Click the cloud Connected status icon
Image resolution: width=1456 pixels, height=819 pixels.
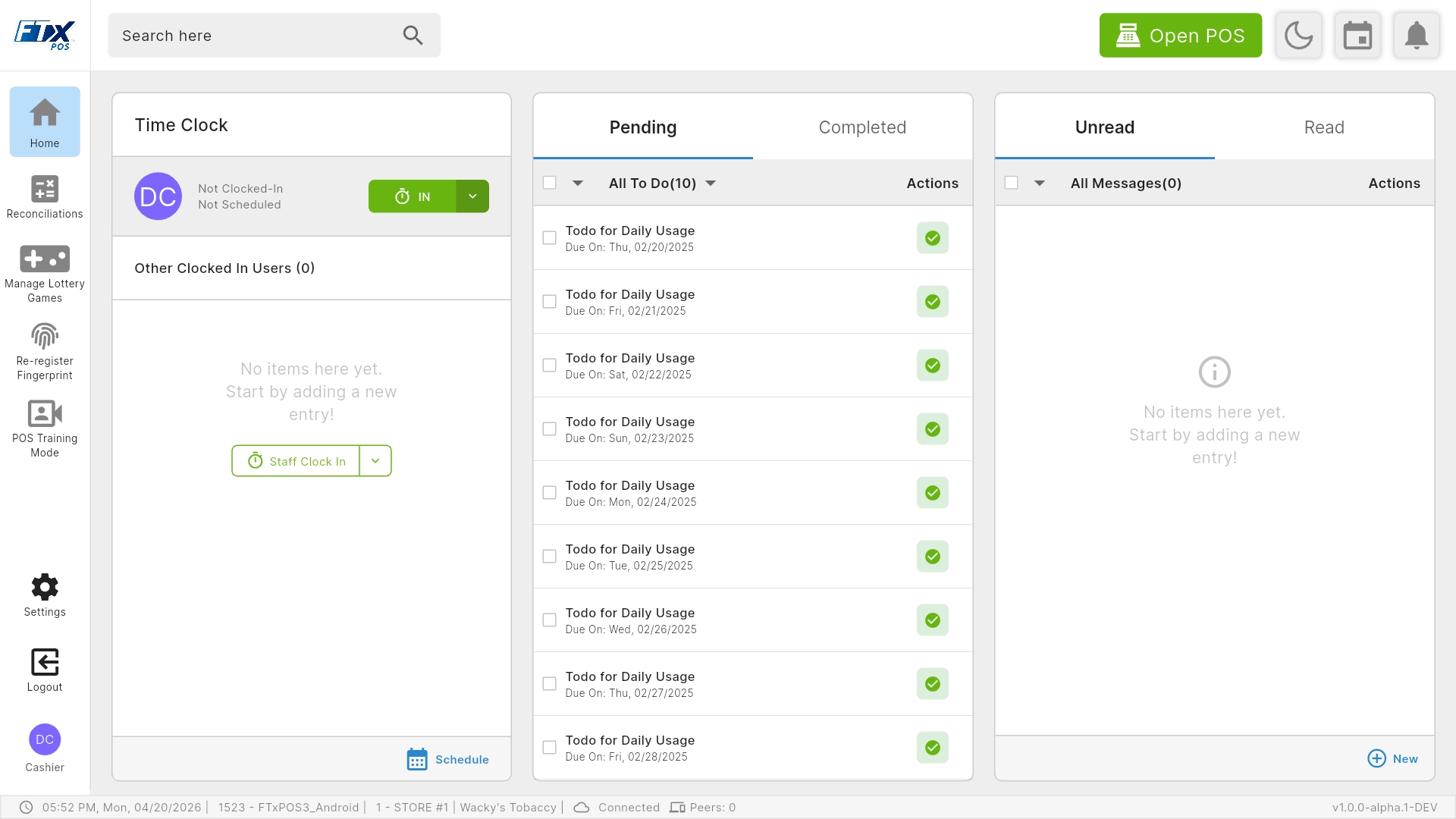click(582, 808)
